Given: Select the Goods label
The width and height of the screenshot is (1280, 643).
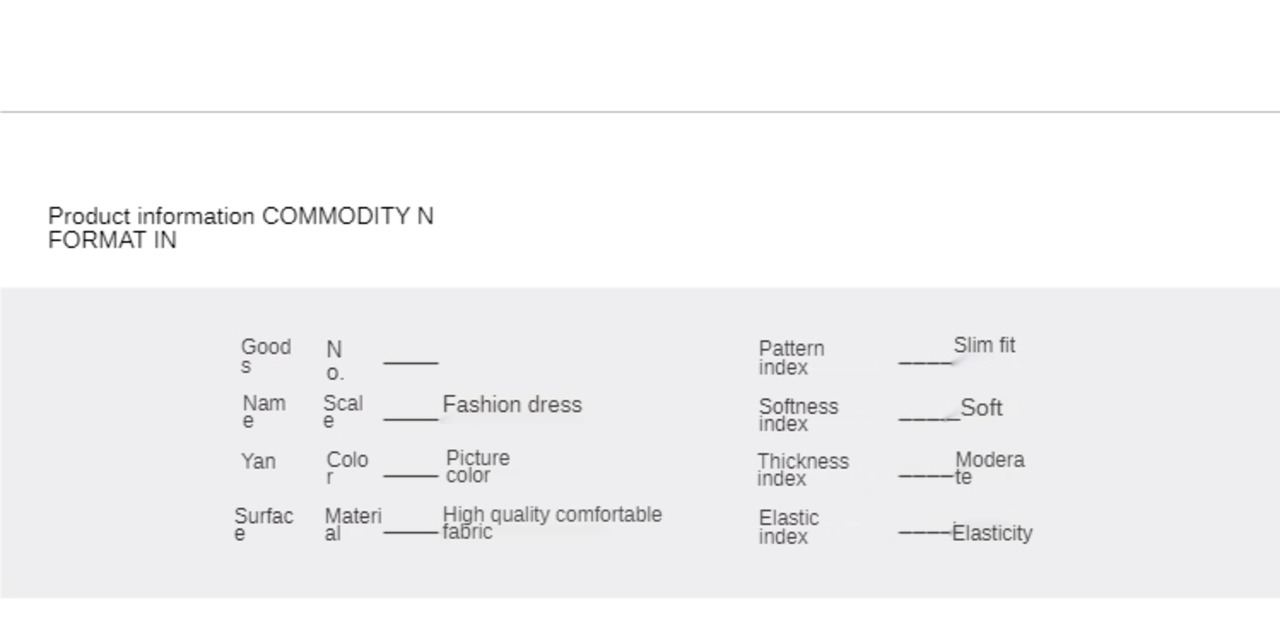Looking at the screenshot, I should tap(265, 355).
